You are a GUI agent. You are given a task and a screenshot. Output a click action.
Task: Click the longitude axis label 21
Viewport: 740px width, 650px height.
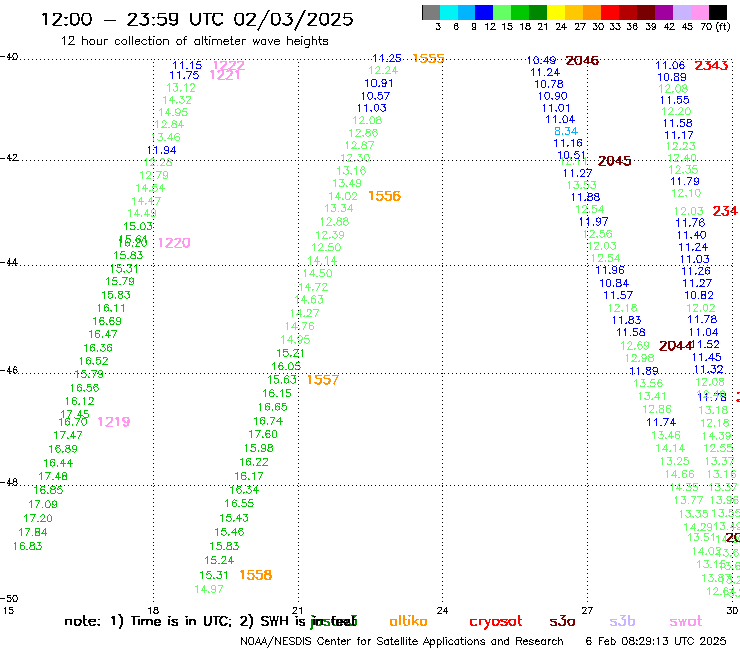click(x=297, y=610)
